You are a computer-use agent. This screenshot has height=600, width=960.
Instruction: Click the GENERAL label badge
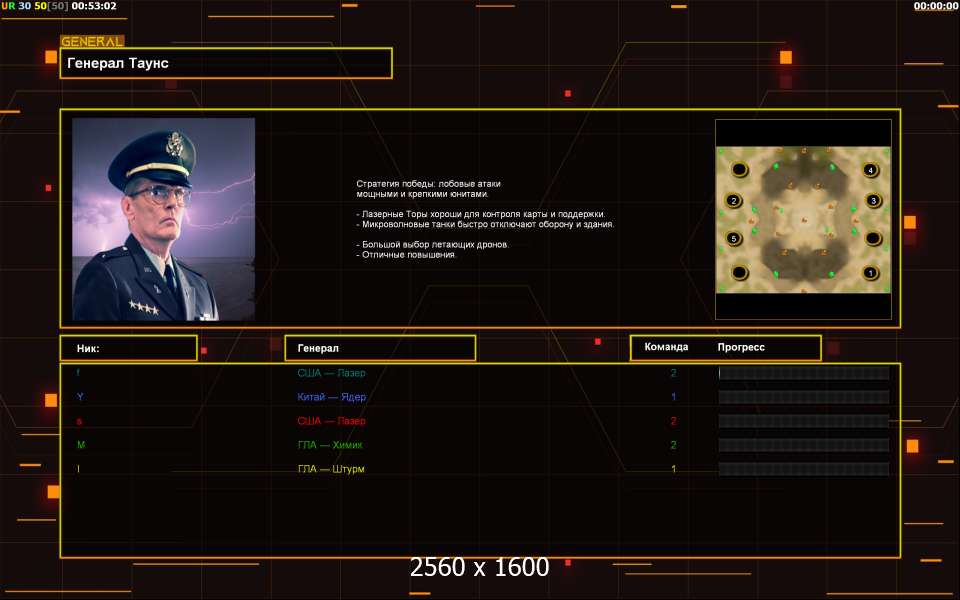pos(92,41)
